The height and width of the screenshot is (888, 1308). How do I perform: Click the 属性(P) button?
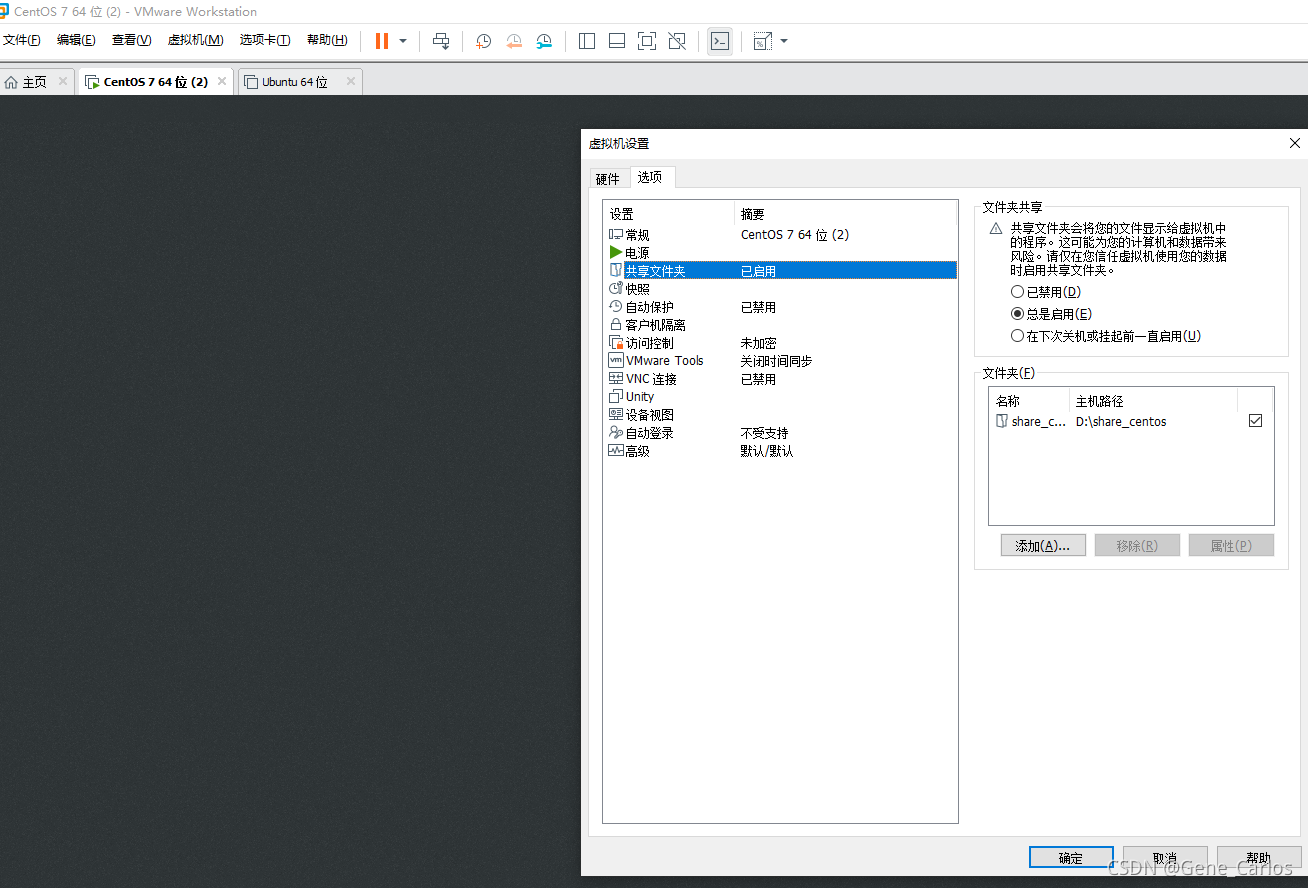coord(1231,545)
